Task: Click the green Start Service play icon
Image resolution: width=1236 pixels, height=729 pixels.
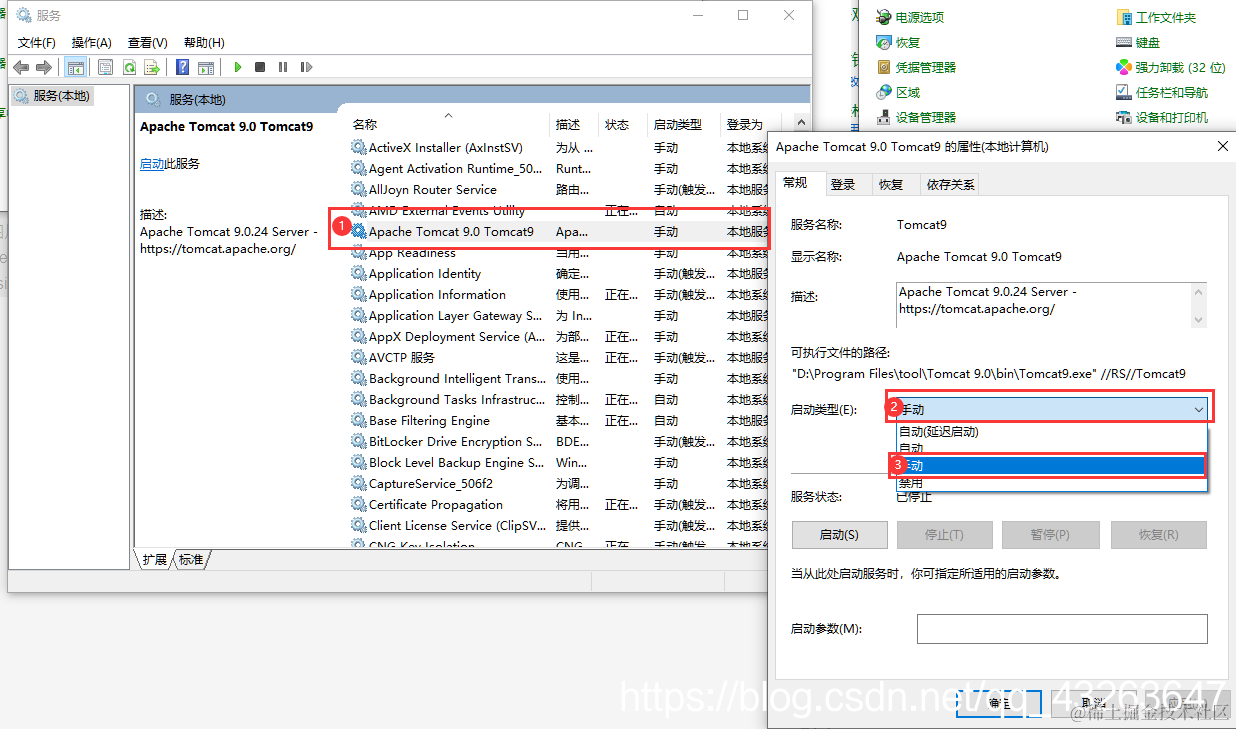Action: pos(238,67)
